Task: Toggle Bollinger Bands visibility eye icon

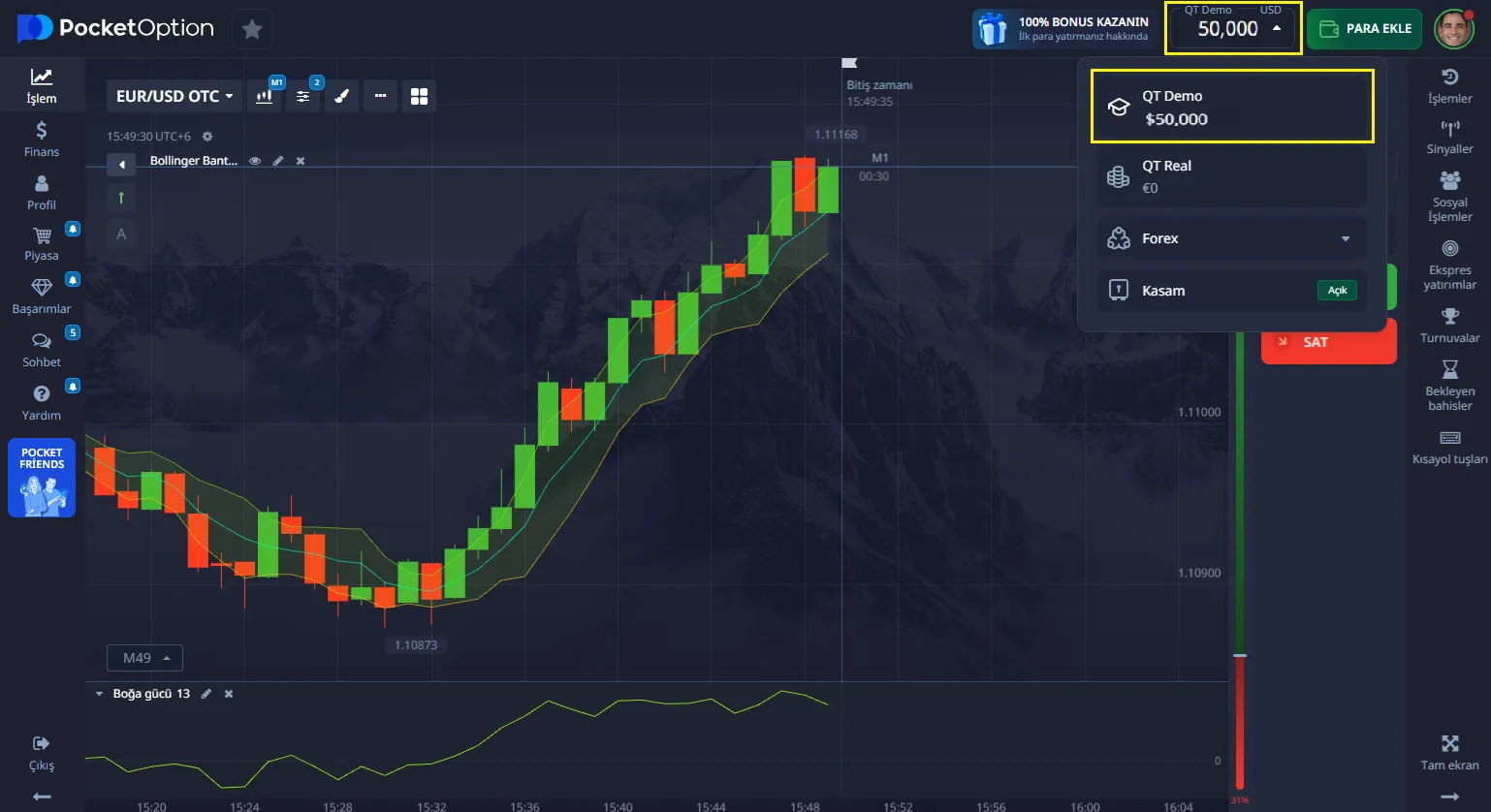Action: 255,161
